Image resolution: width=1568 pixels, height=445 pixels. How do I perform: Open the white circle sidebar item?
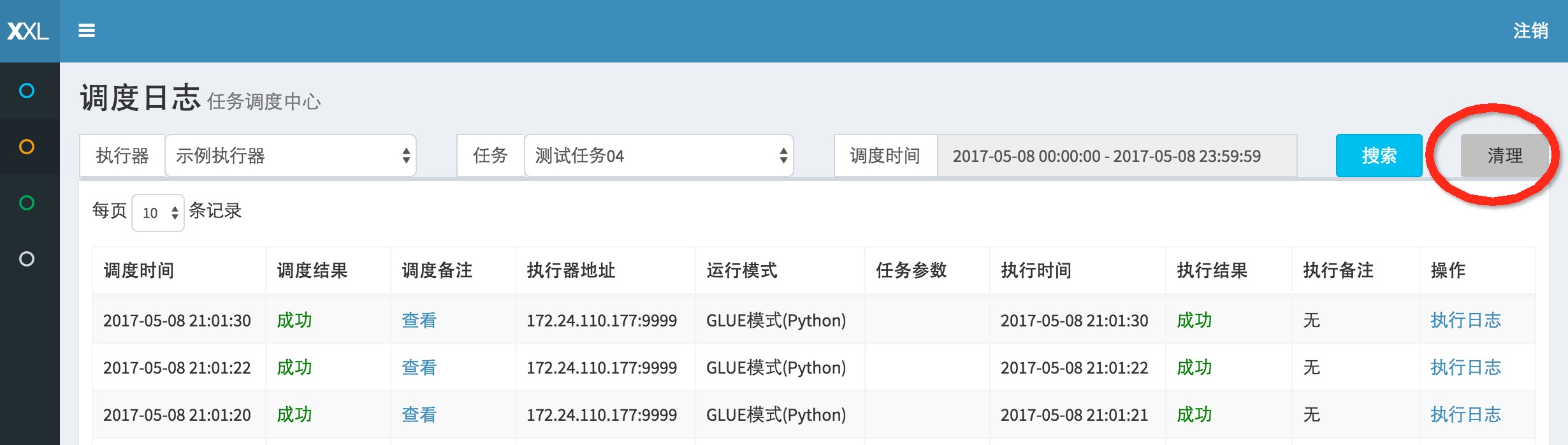pos(27,259)
